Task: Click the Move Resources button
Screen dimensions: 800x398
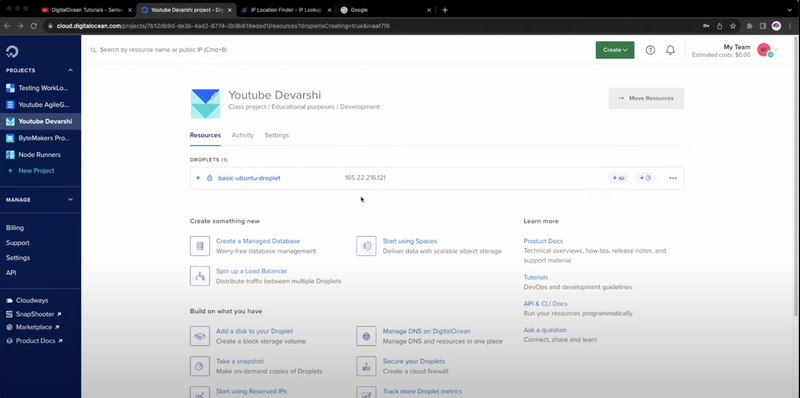Action: tap(646, 98)
